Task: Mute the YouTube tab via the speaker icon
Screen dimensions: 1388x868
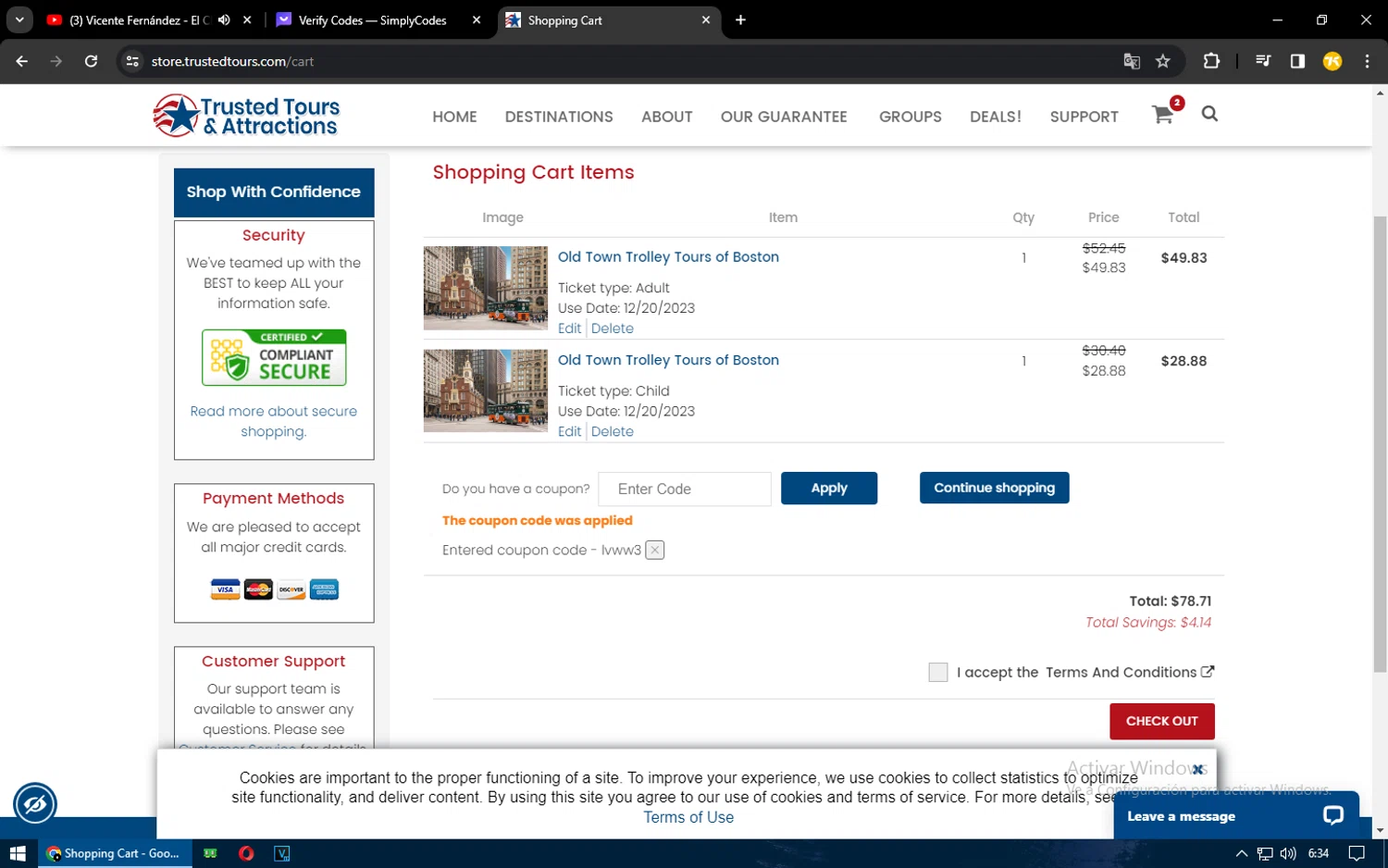Action: (224, 19)
